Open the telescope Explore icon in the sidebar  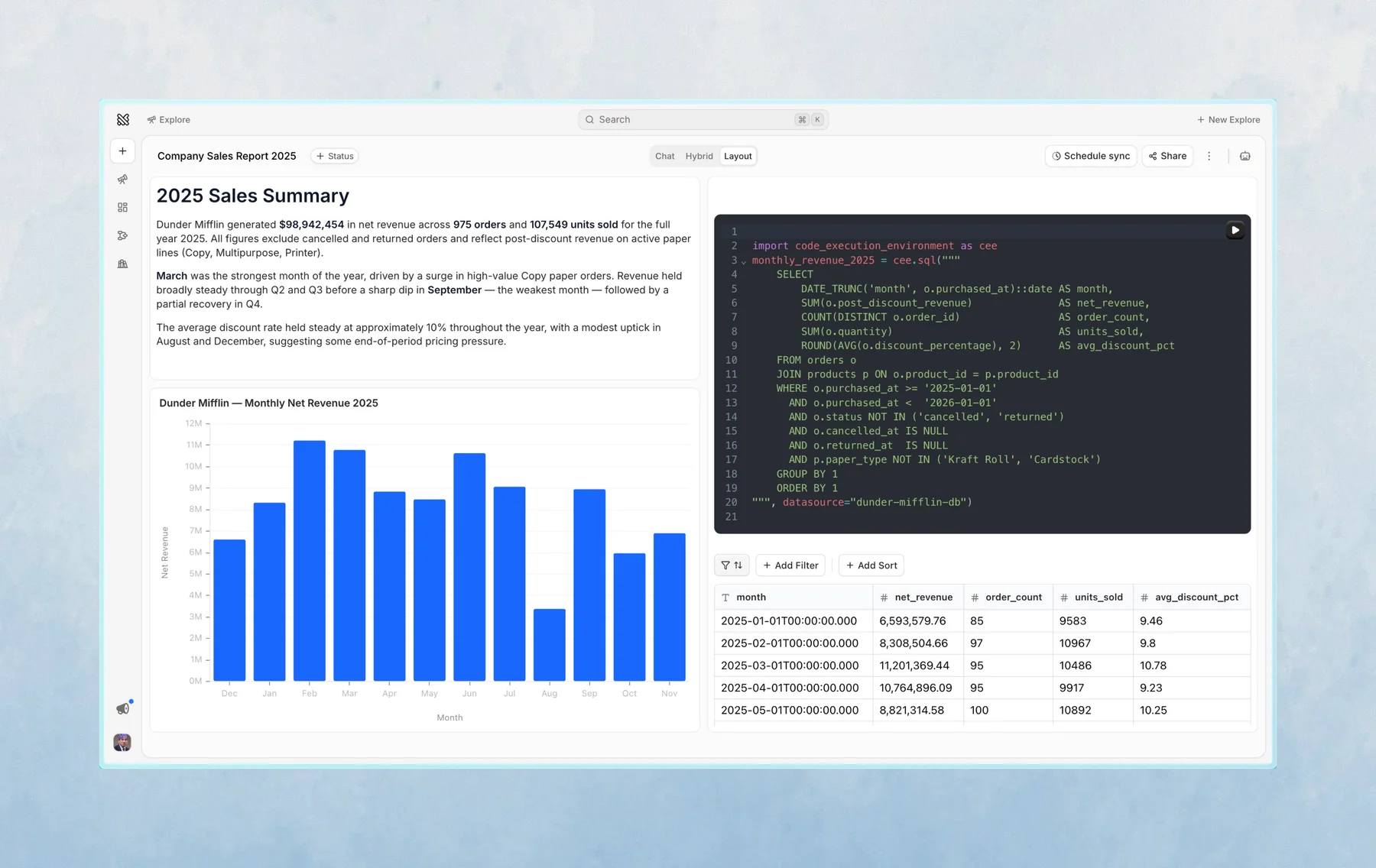[x=122, y=180]
